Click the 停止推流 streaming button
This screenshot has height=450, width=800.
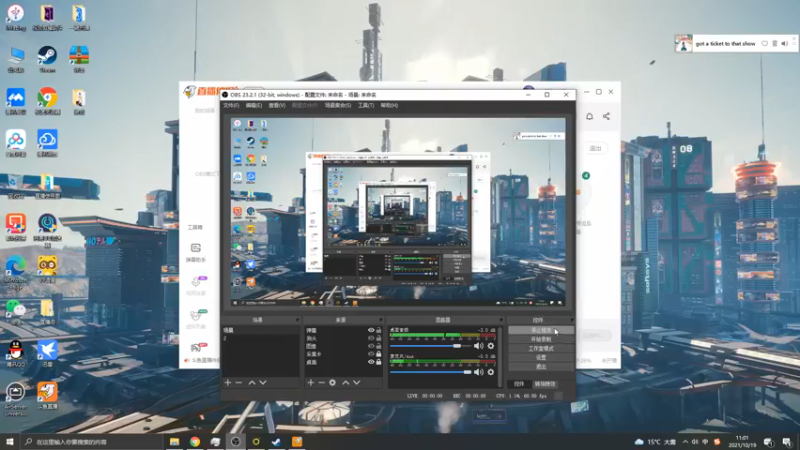540,330
